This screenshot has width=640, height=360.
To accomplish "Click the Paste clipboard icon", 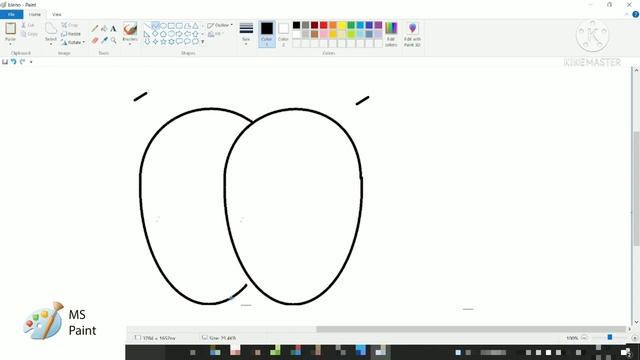I will pyautogui.click(x=11, y=29).
